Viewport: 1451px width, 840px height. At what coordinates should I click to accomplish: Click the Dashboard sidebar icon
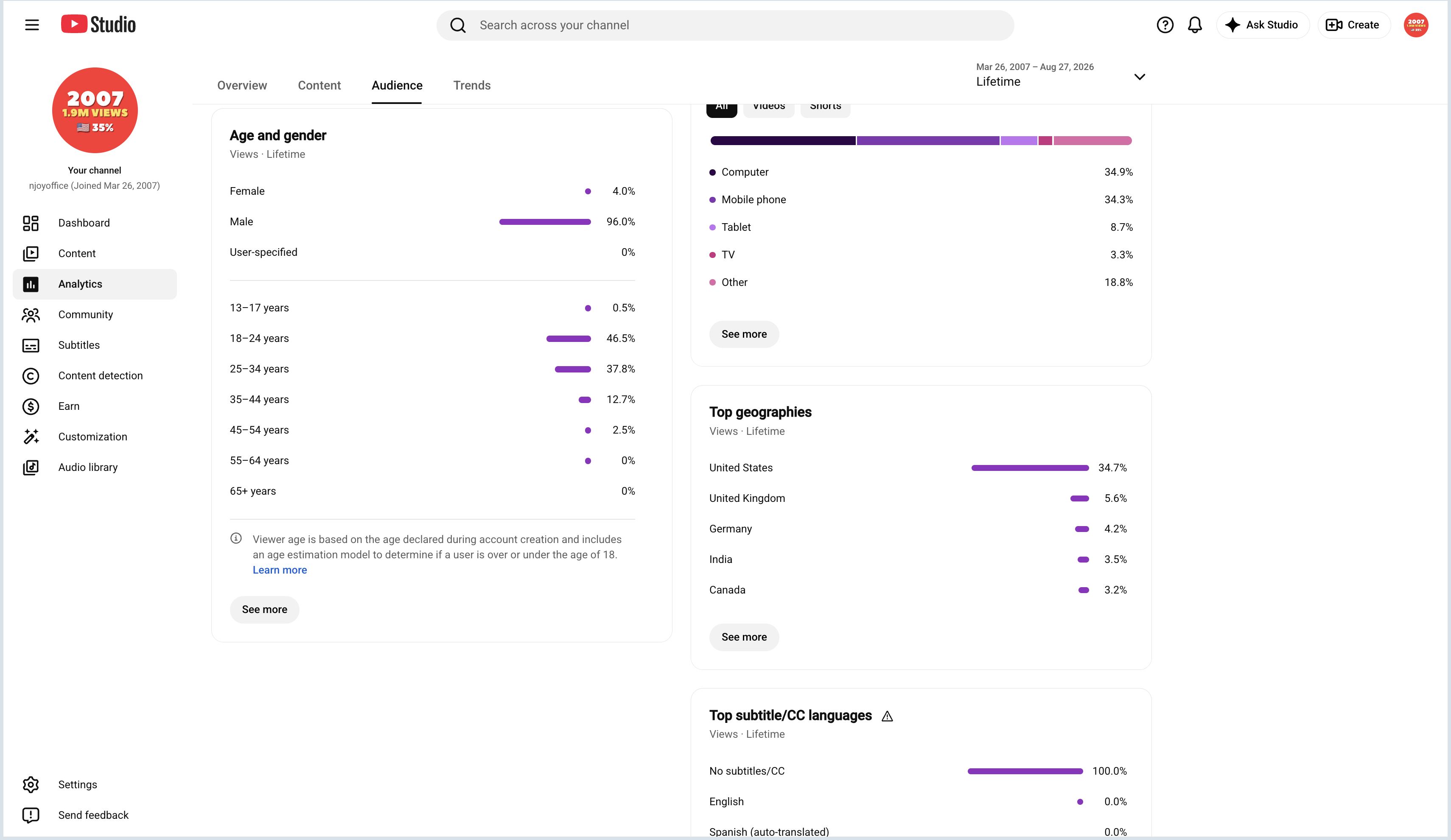point(31,223)
